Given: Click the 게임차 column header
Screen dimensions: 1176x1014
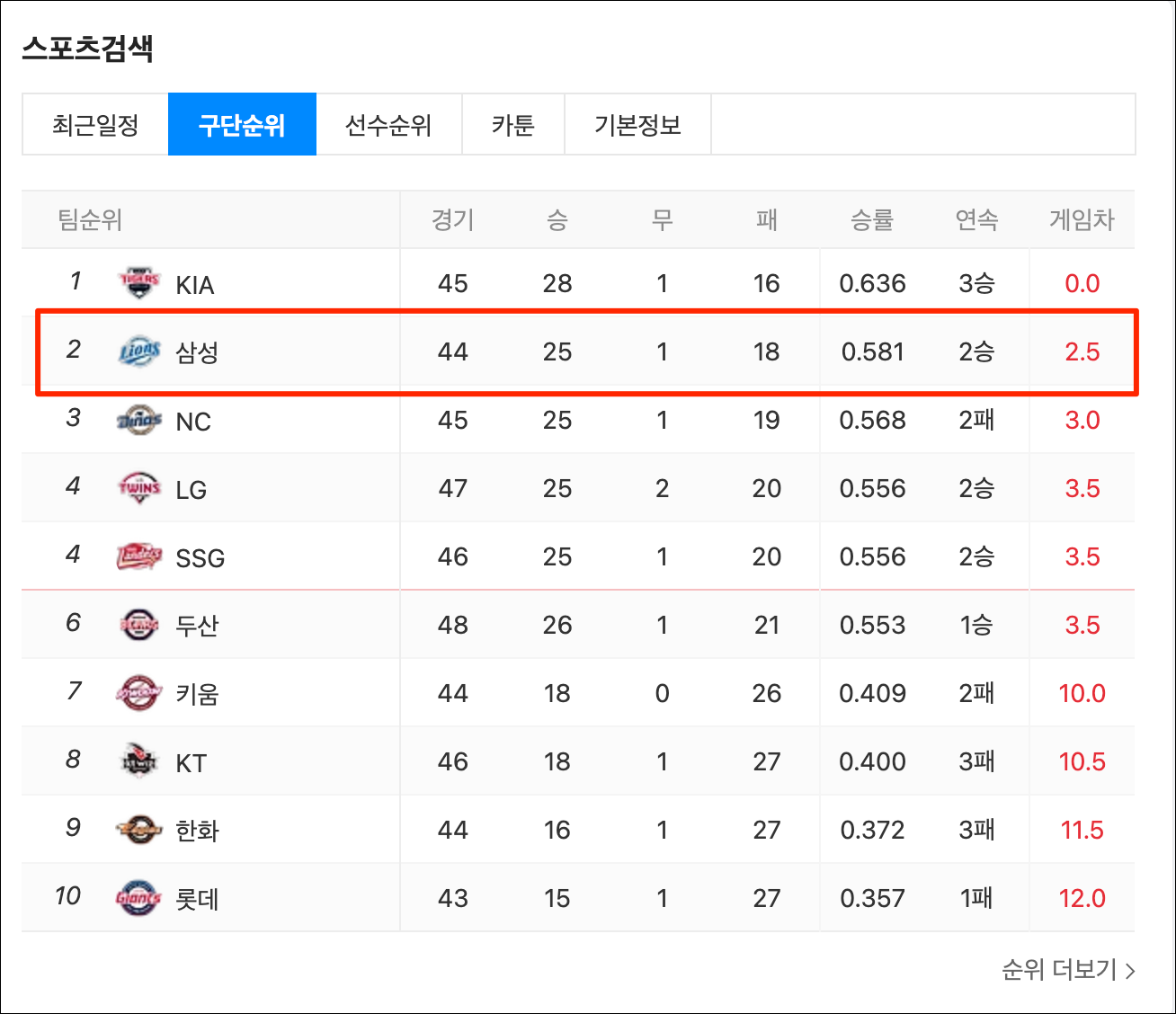Looking at the screenshot, I should (x=1082, y=220).
